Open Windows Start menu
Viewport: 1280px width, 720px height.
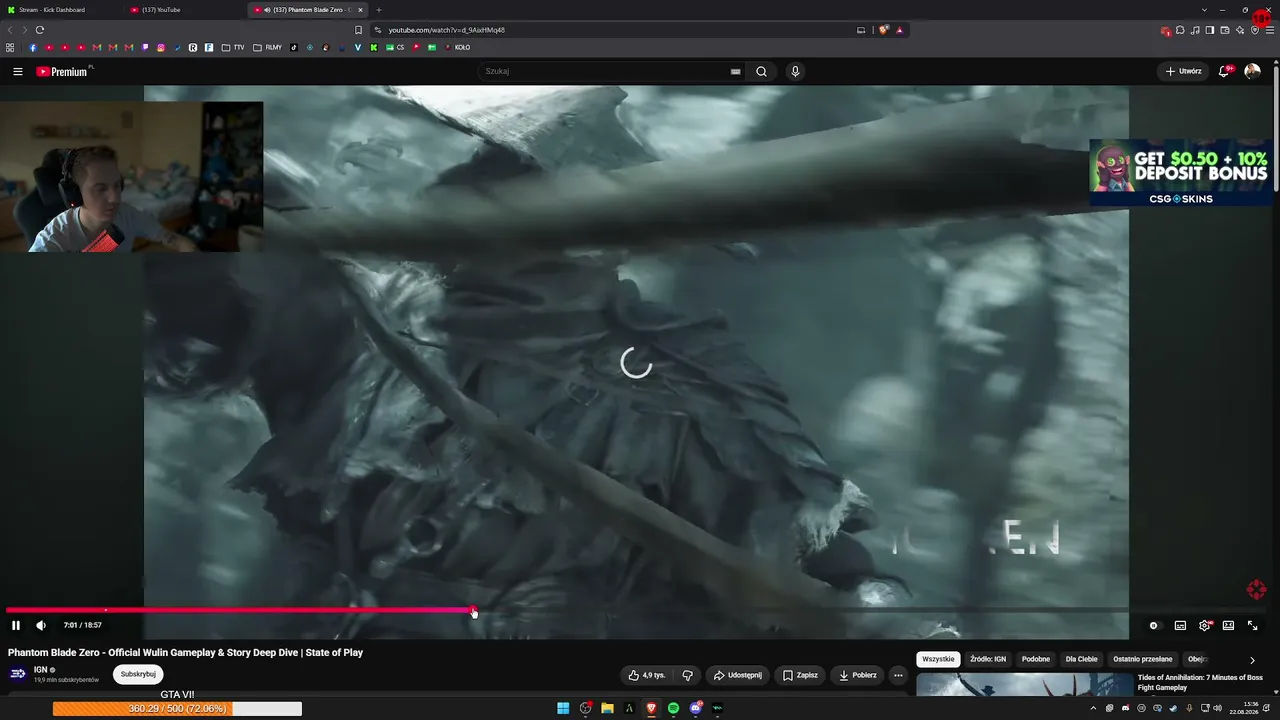[563, 708]
